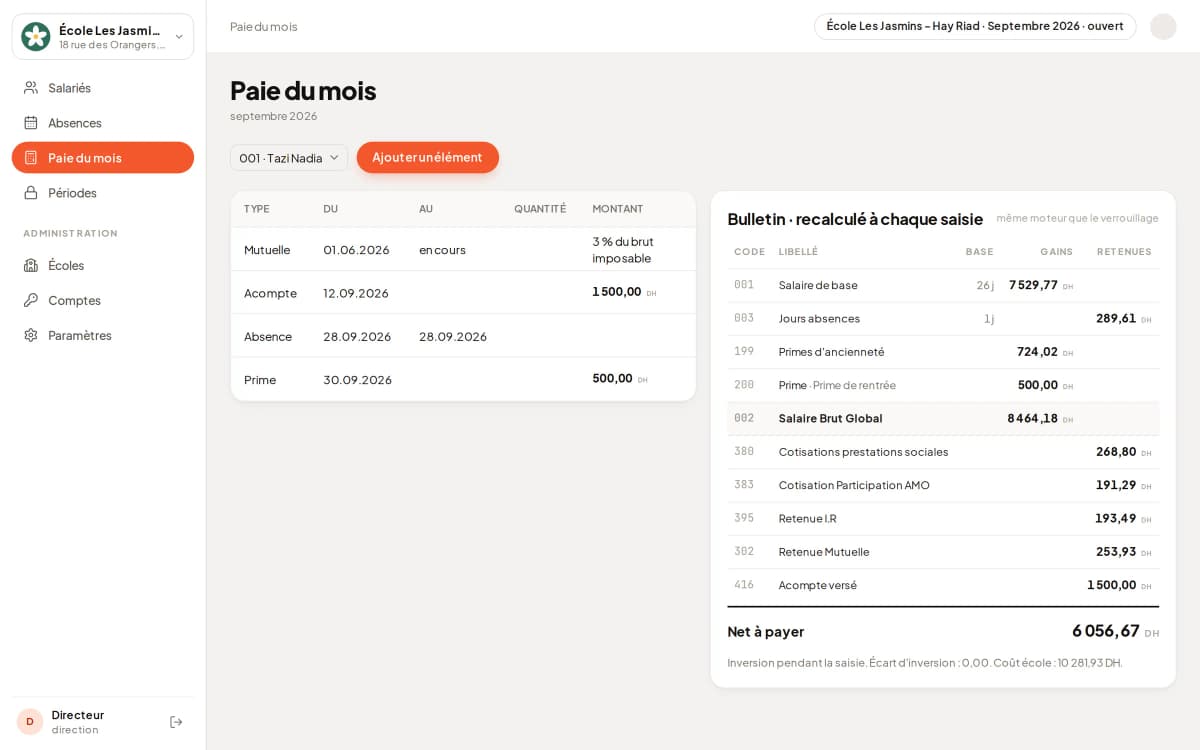The height and width of the screenshot is (750, 1200).
Task: Click the Écoles building icon
Action: tap(31, 265)
